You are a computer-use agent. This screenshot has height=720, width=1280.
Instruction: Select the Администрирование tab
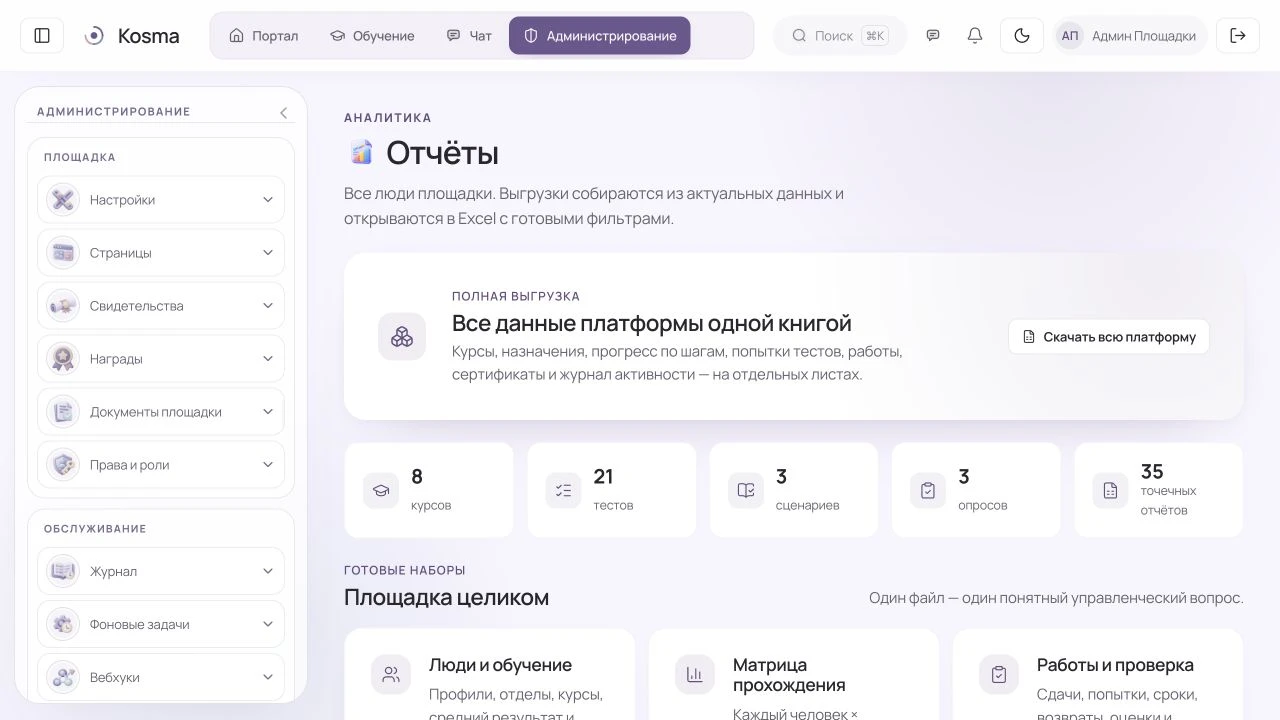600,36
